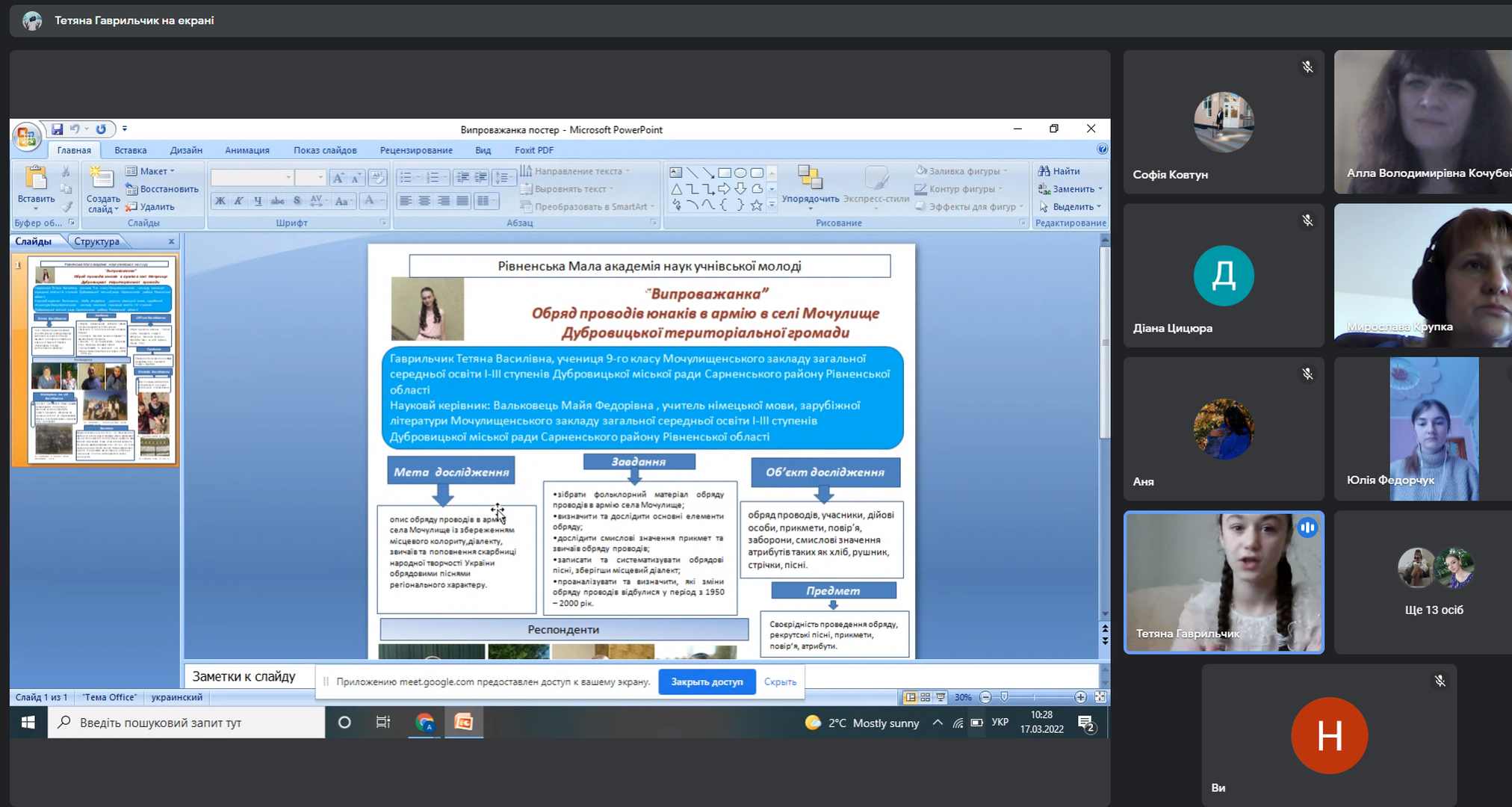Click the zoom in plus button
1512x807 pixels.
[1080, 697]
